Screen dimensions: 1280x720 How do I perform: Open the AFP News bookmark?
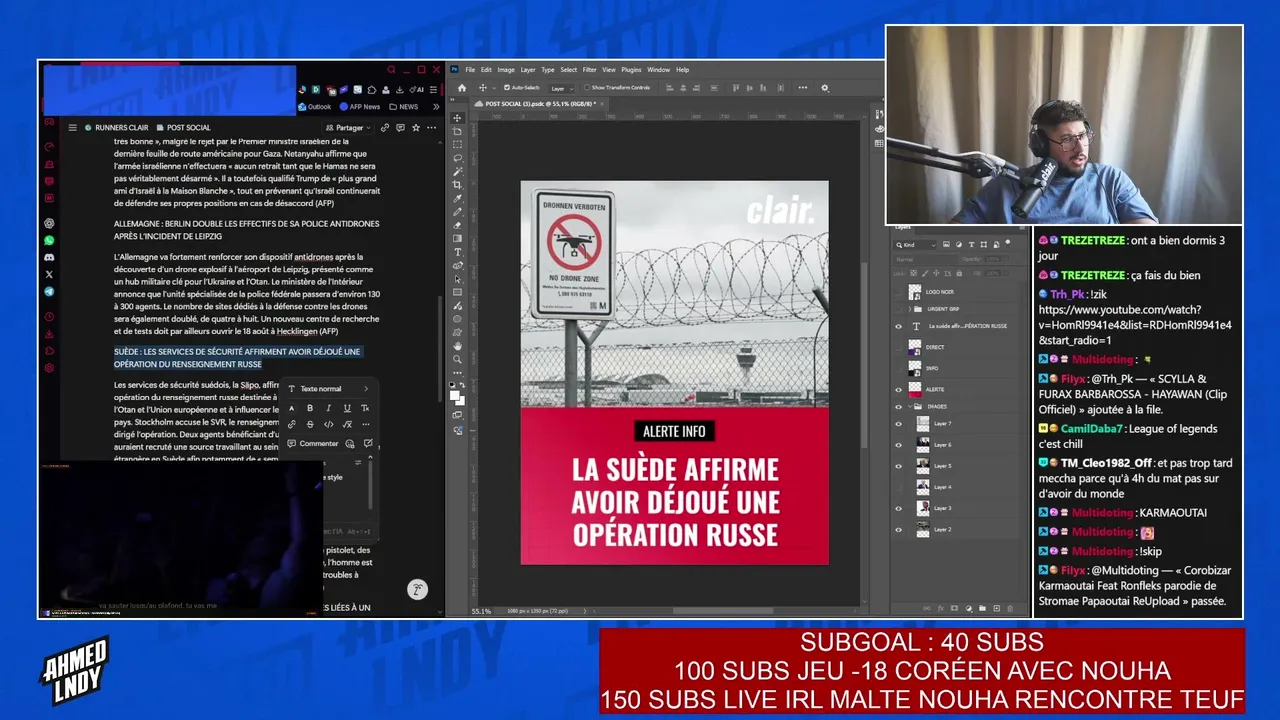pyautogui.click(x=360, y=107)
